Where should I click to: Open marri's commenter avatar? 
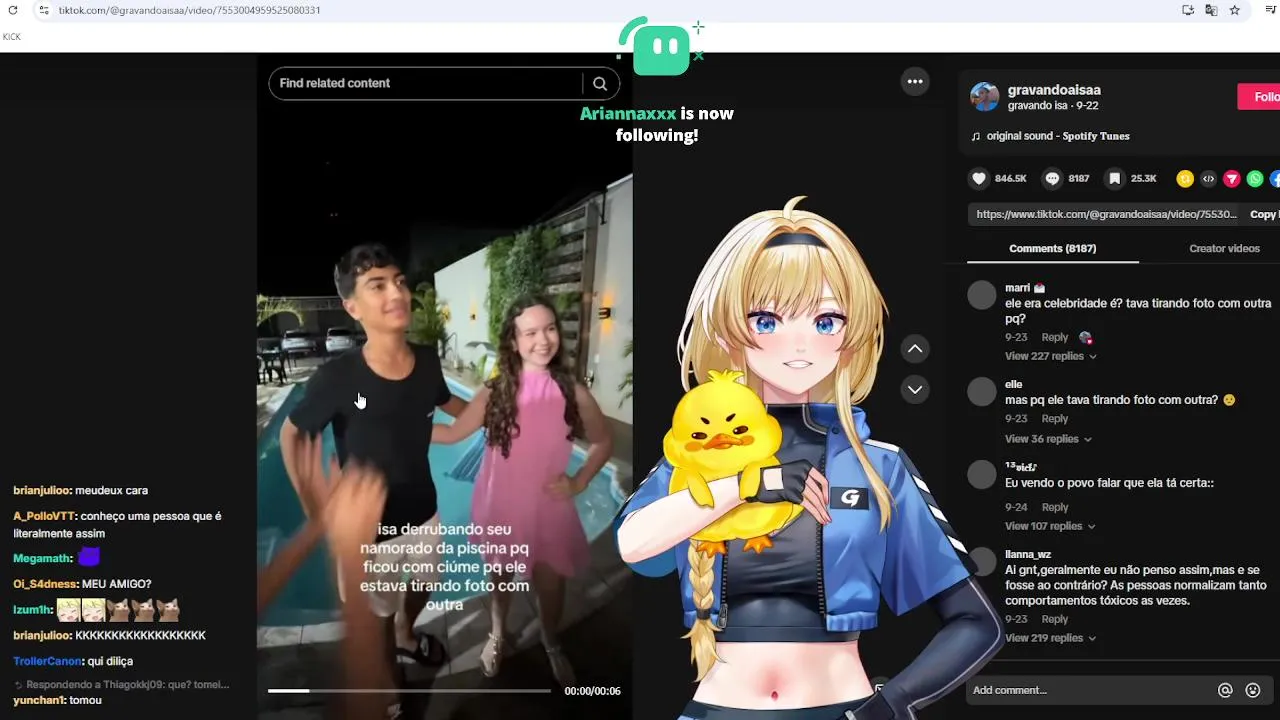(x=982, y=295)
